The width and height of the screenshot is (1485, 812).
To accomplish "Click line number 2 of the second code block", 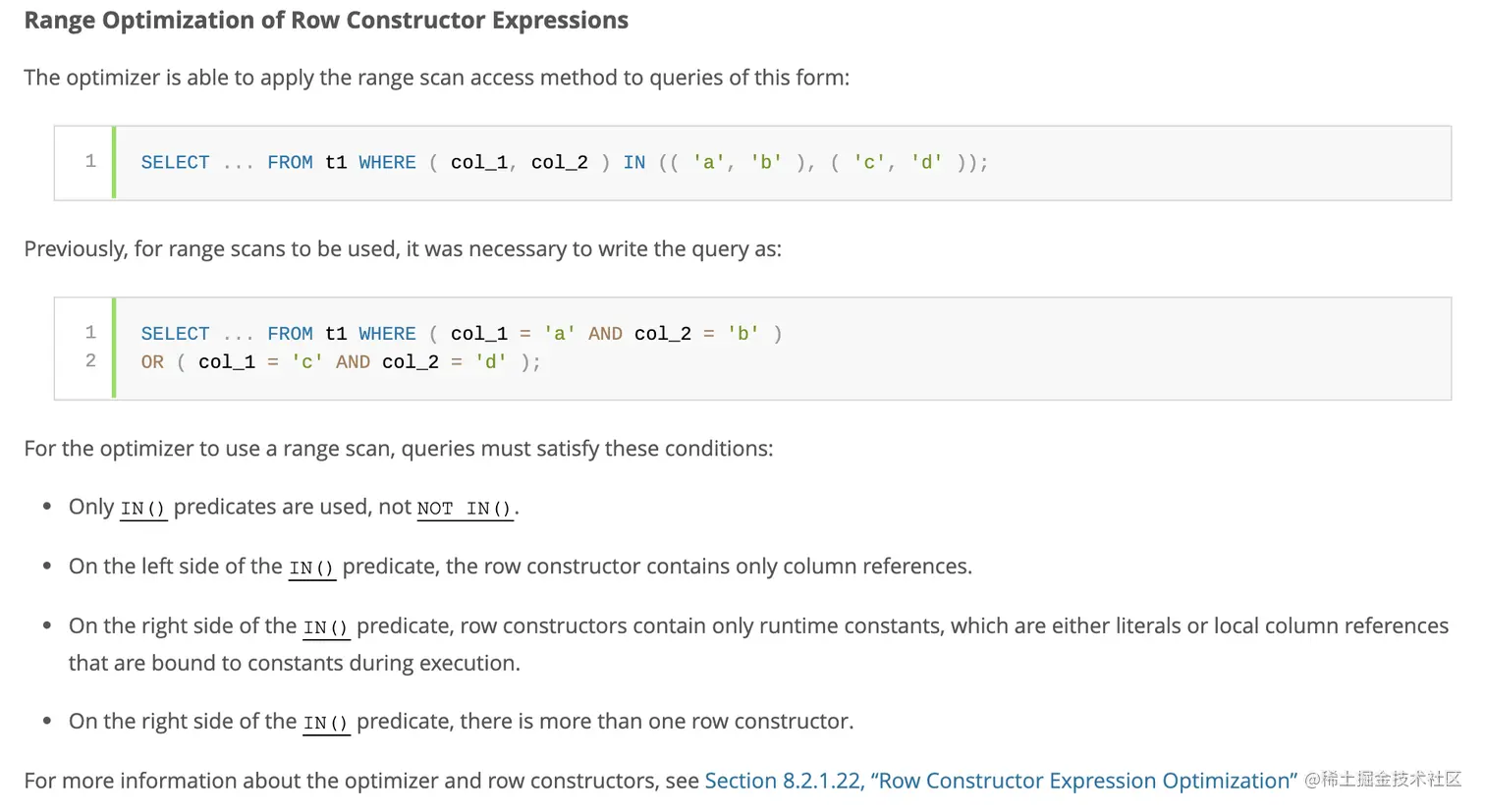I will coord(90,361).
